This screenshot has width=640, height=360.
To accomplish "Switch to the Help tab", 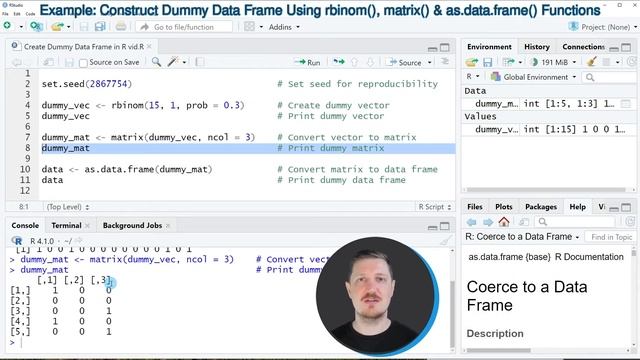I will click(x=578, y=207).
